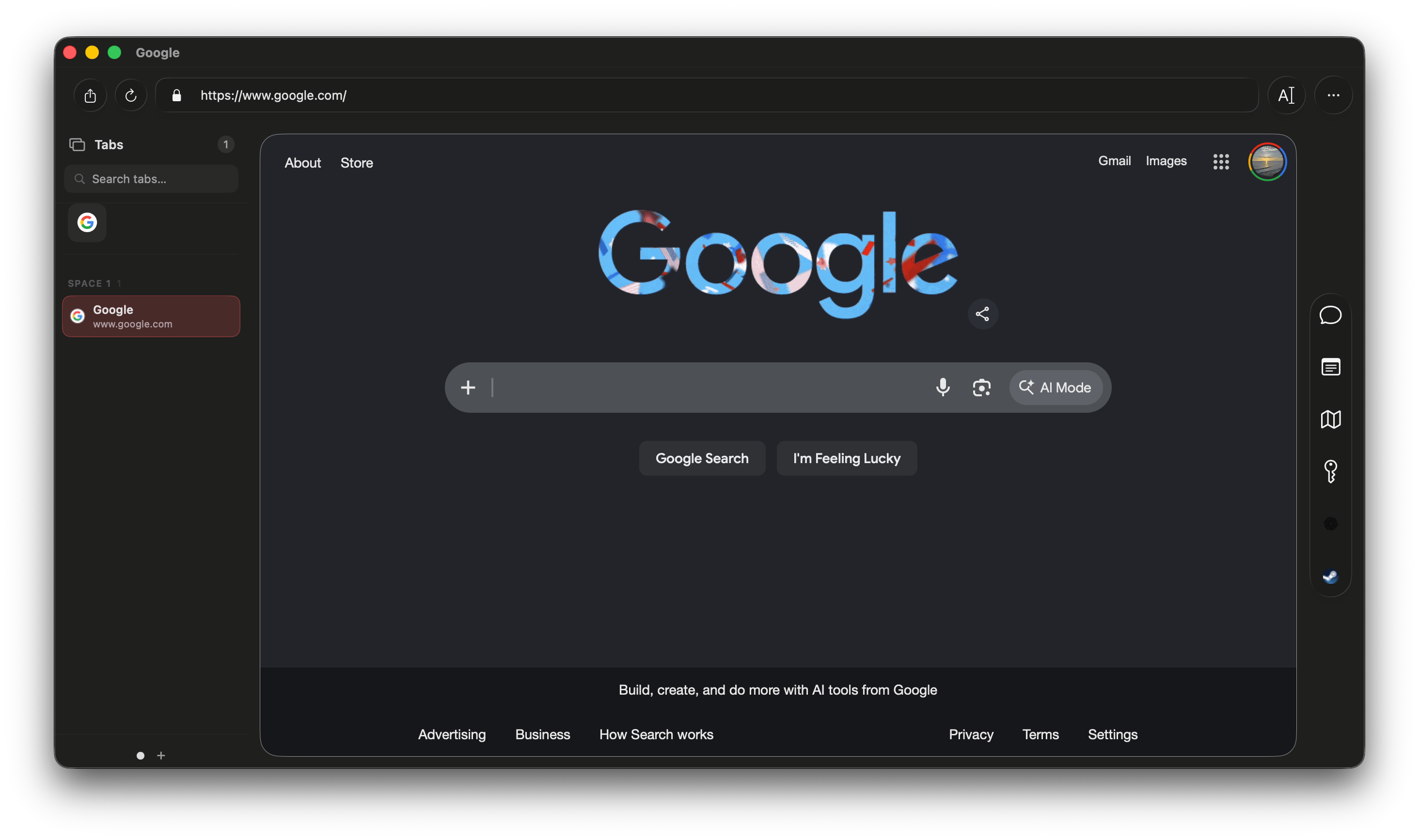Open the About link
Screen dimensions: 1419x840
pyautogui.click(x=302, y=162)
